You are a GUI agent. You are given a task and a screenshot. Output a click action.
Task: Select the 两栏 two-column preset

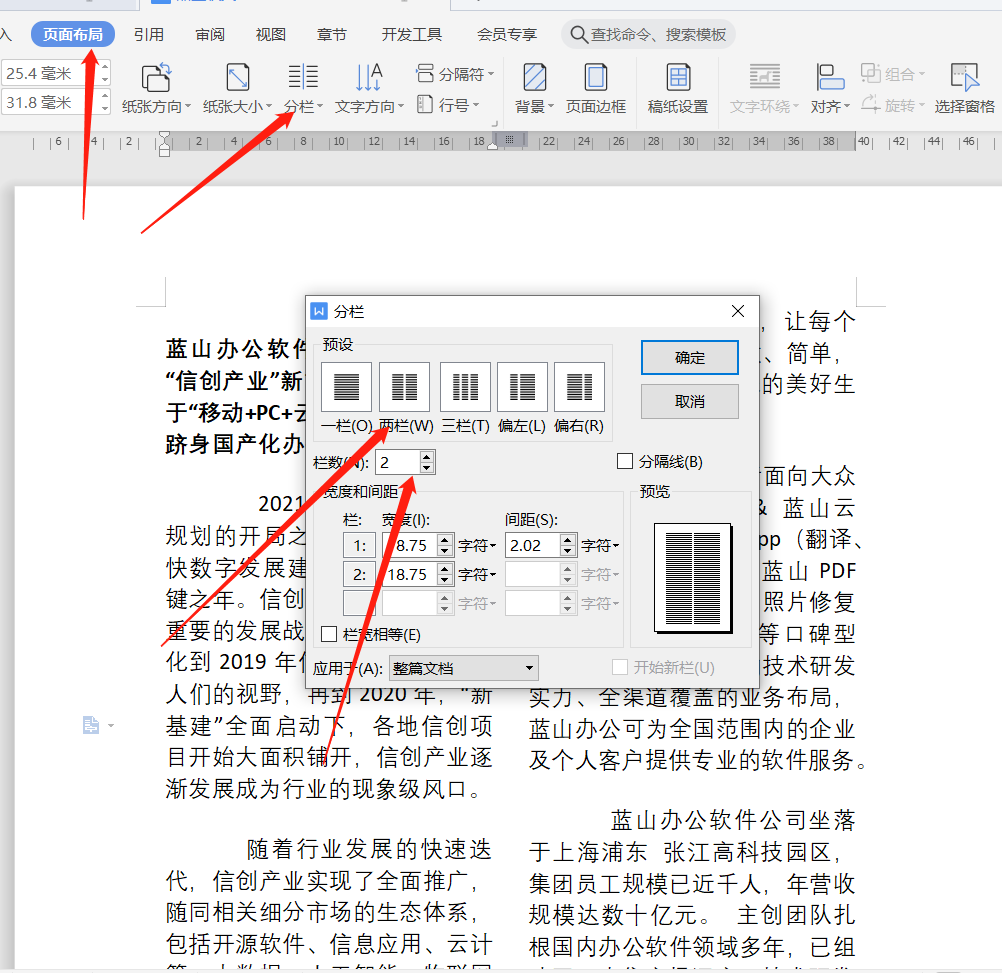click(404, 387)
